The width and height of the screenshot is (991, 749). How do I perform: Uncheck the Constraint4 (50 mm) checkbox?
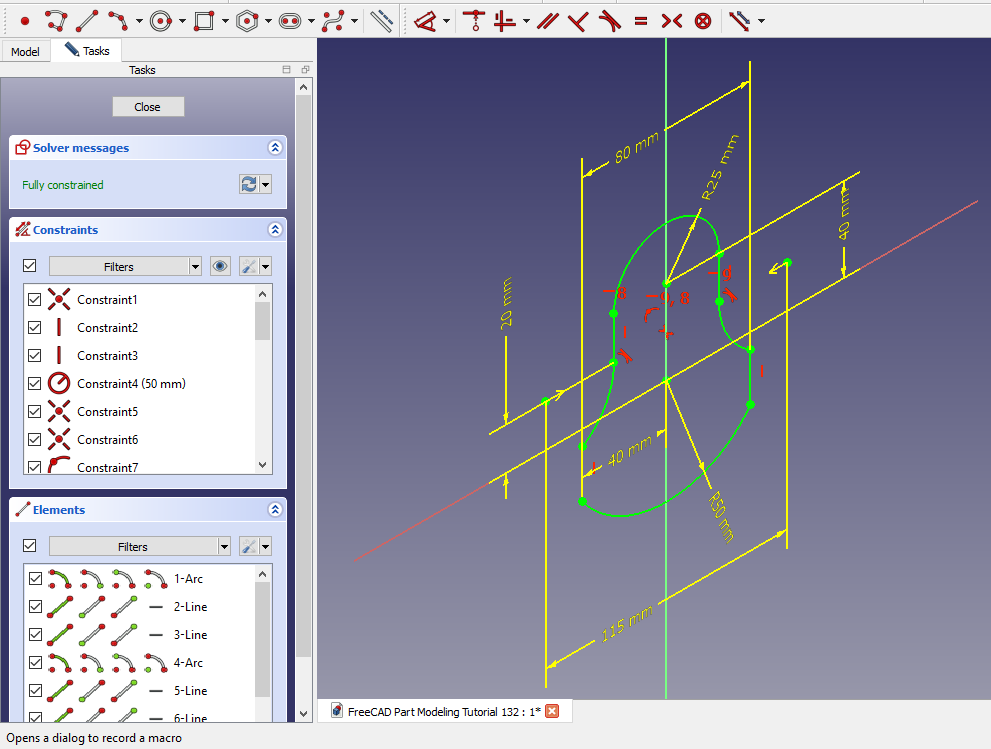tap(35, 383)
